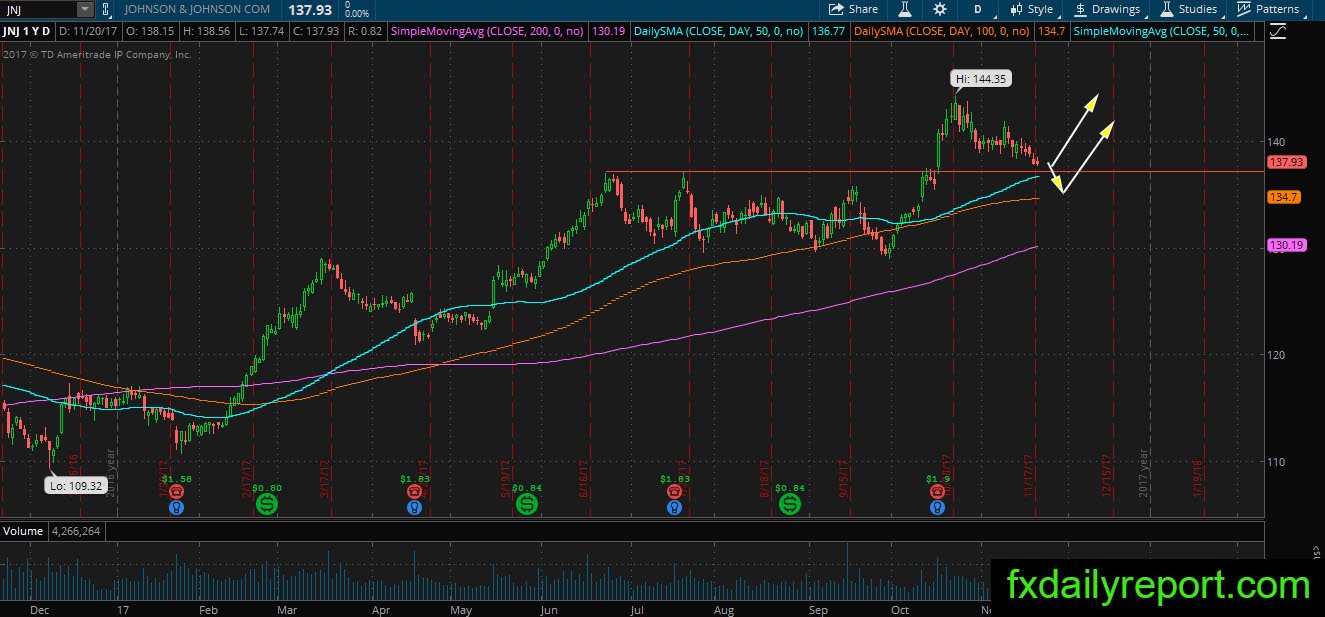Change the D timeframe selector
Image resolution: width=1325 pixels, height=617 pixels.
(x=977, y=9)
